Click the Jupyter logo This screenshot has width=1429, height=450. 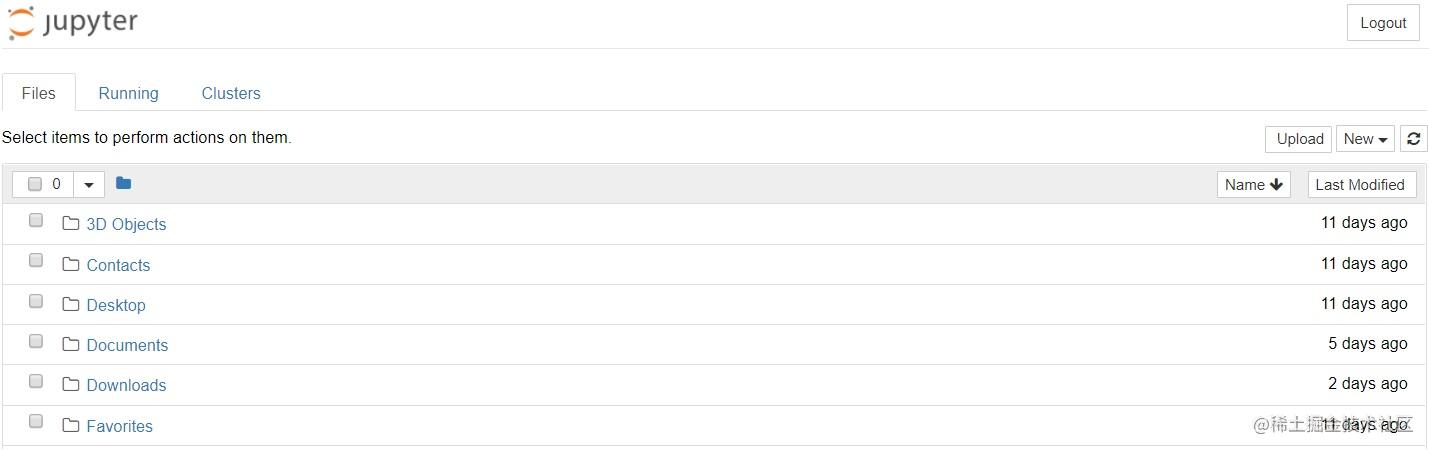[x=73, y=23]
